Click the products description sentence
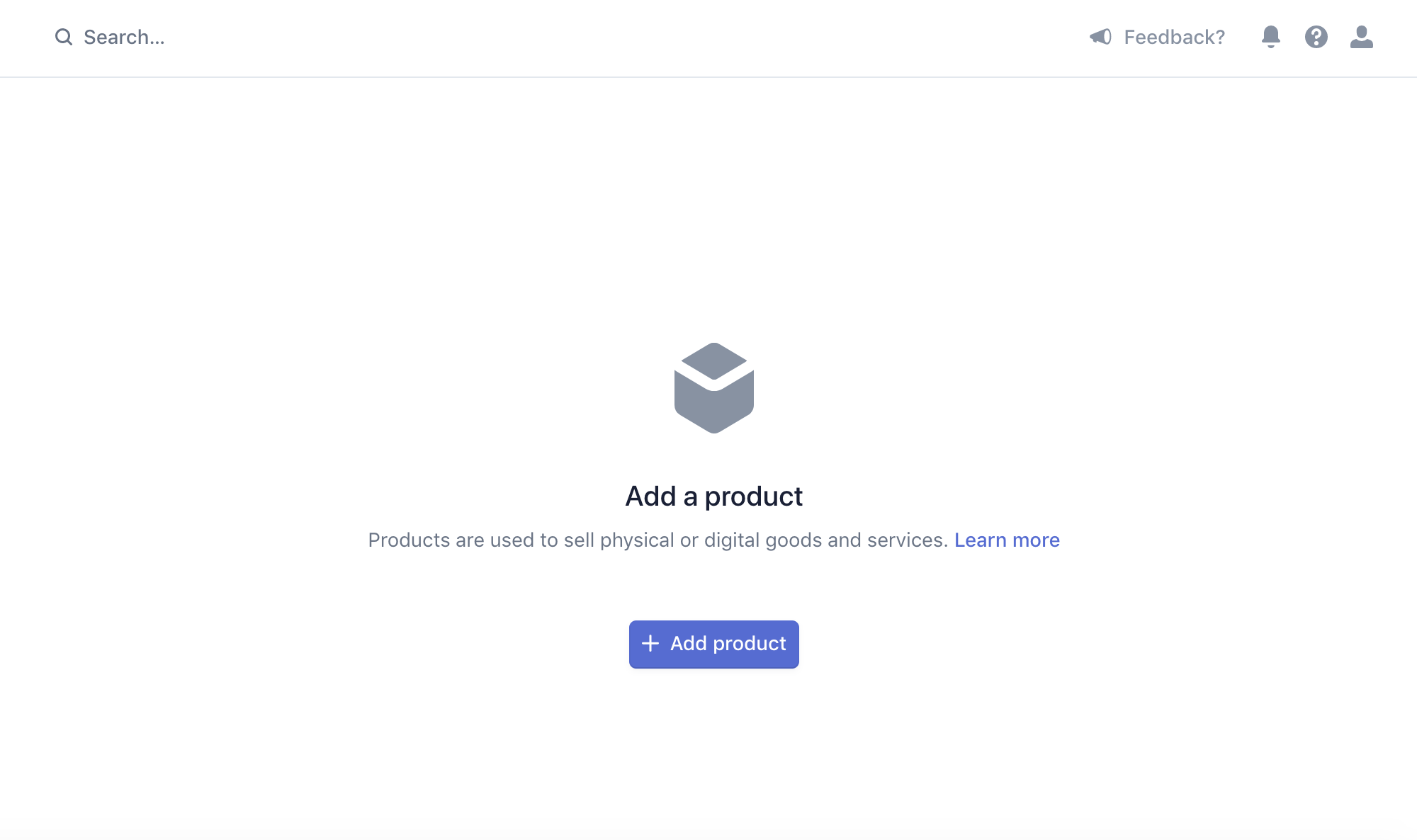The height and width of the screenshot is (840, 1417). click(657, 540)
